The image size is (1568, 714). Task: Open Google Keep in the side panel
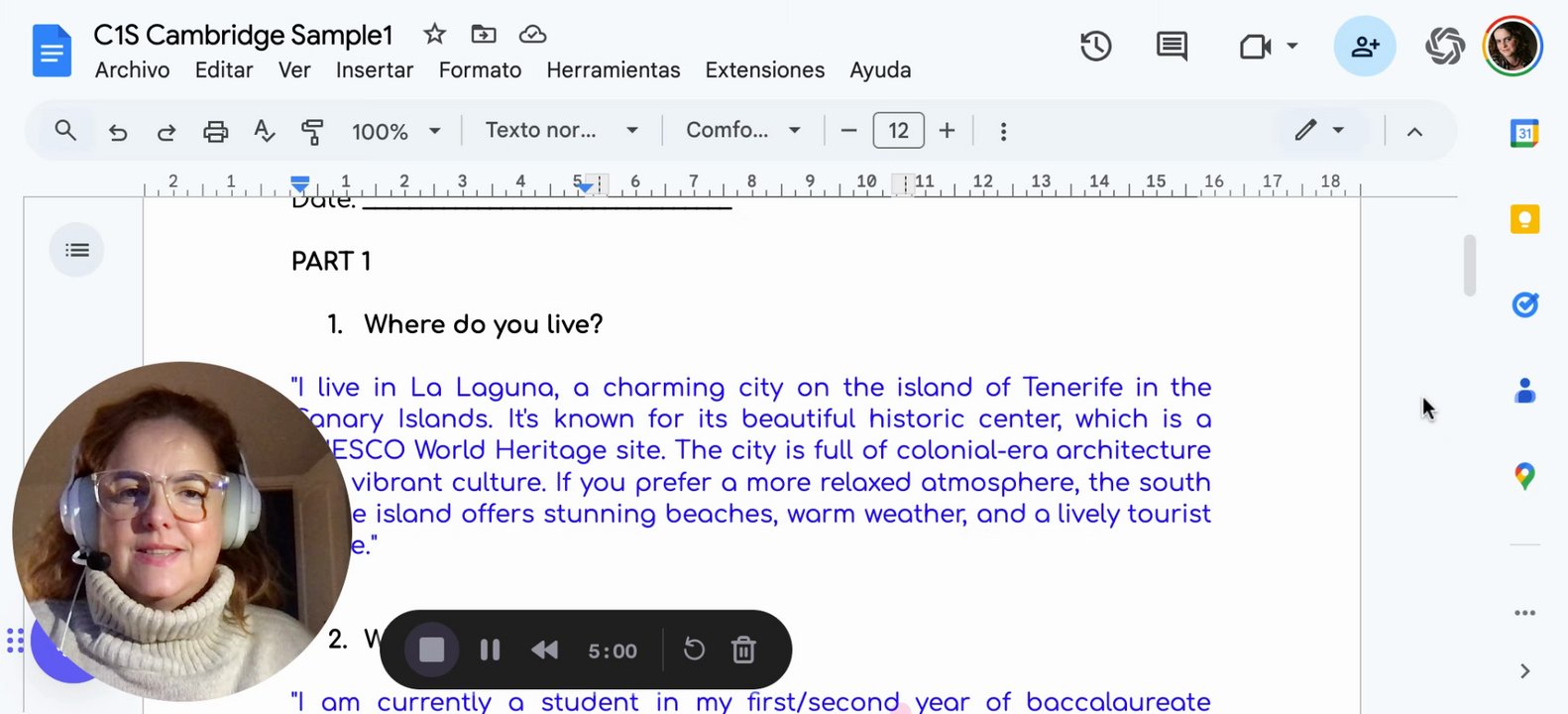click(1524, 219)
